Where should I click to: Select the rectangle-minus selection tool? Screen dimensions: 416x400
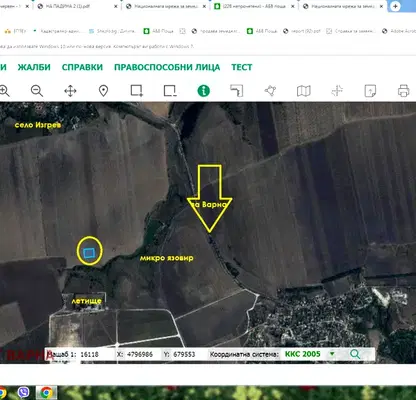170,91
